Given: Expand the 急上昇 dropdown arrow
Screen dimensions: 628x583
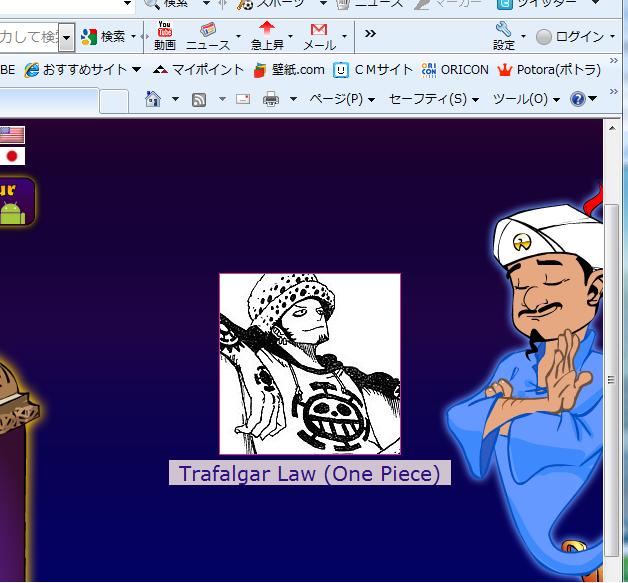Looking at the screenshot, I should 290,36.
